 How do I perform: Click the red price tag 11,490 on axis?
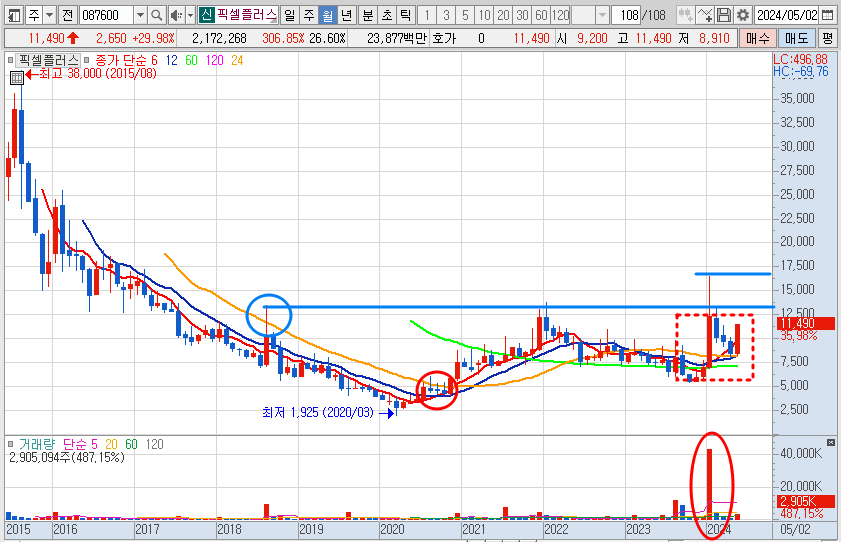point(806,323)
